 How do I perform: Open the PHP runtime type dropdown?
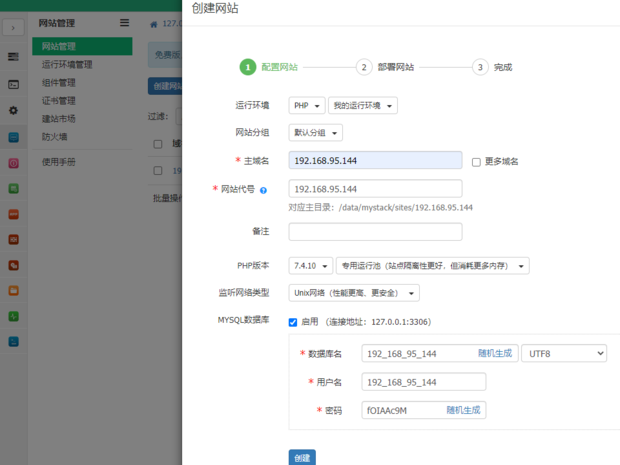(307, 106)
